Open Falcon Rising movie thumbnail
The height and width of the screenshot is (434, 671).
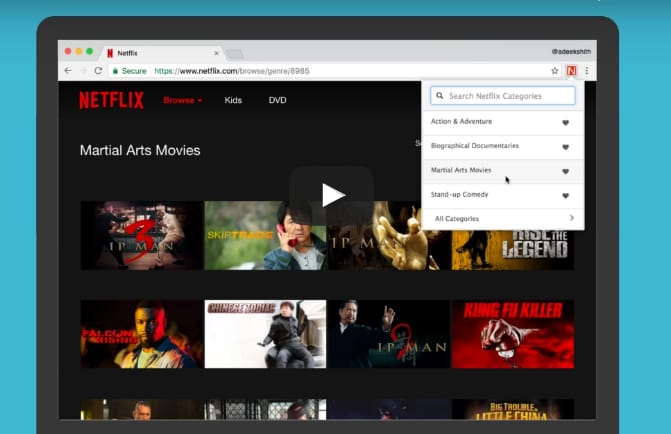[x=142, y=334]
